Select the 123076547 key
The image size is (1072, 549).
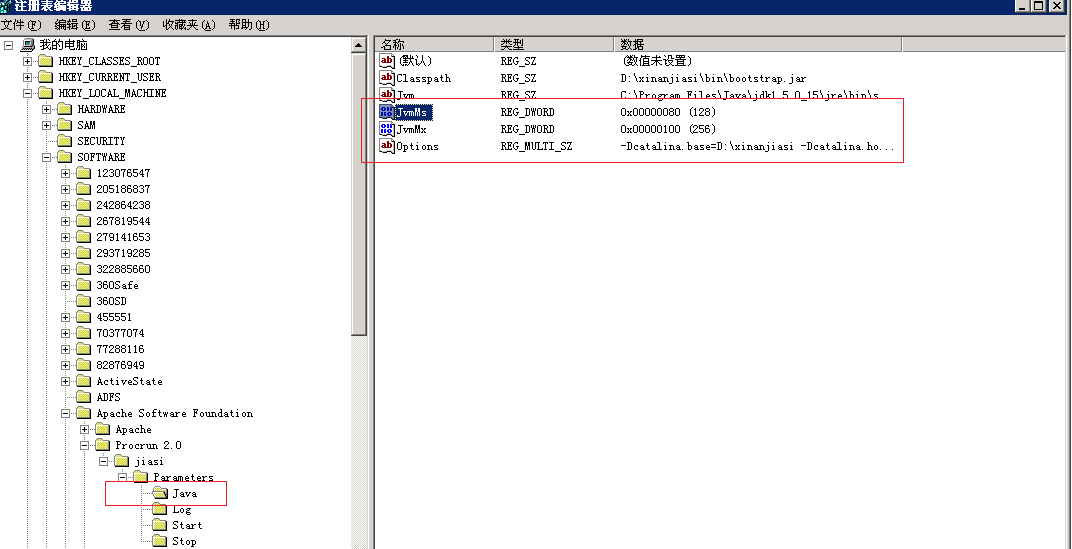pyautogui.click(x=123, y=173)
